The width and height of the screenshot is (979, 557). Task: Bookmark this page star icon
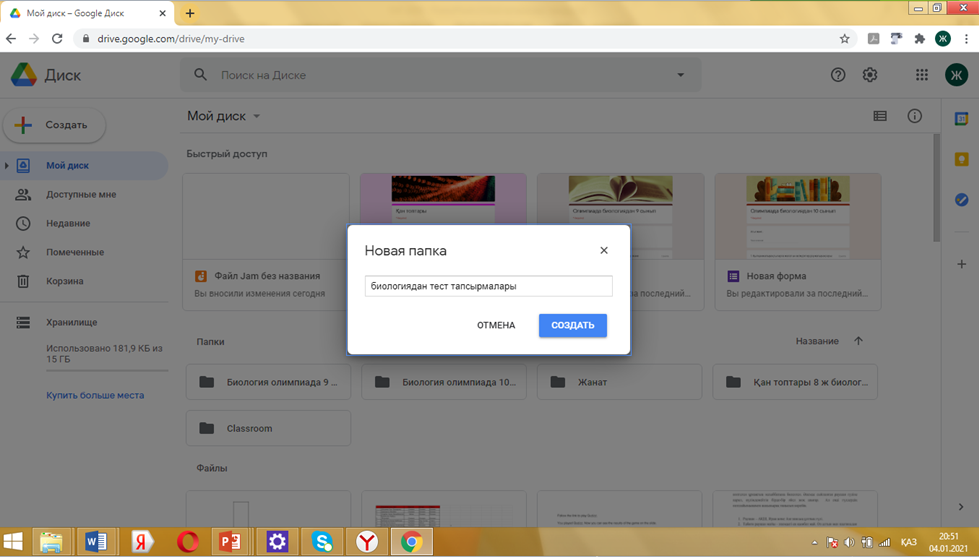[x=844, y=39]
